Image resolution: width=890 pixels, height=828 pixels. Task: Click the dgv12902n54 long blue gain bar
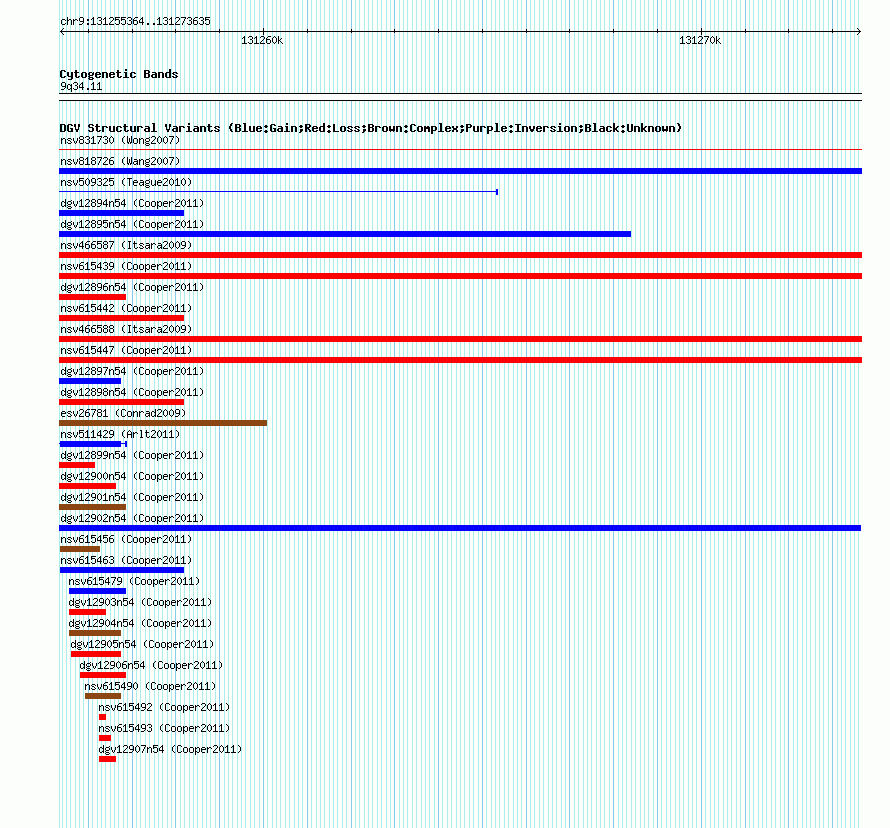[460, 528]
